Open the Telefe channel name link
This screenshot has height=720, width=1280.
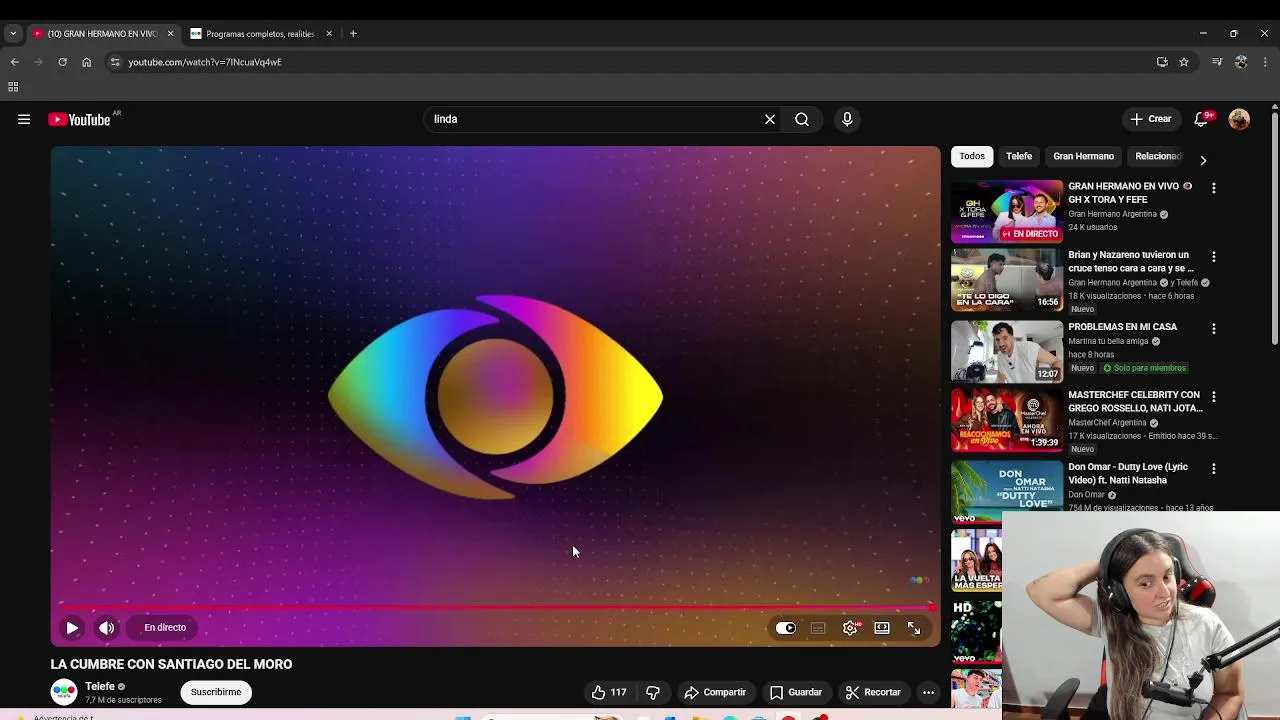100,686
